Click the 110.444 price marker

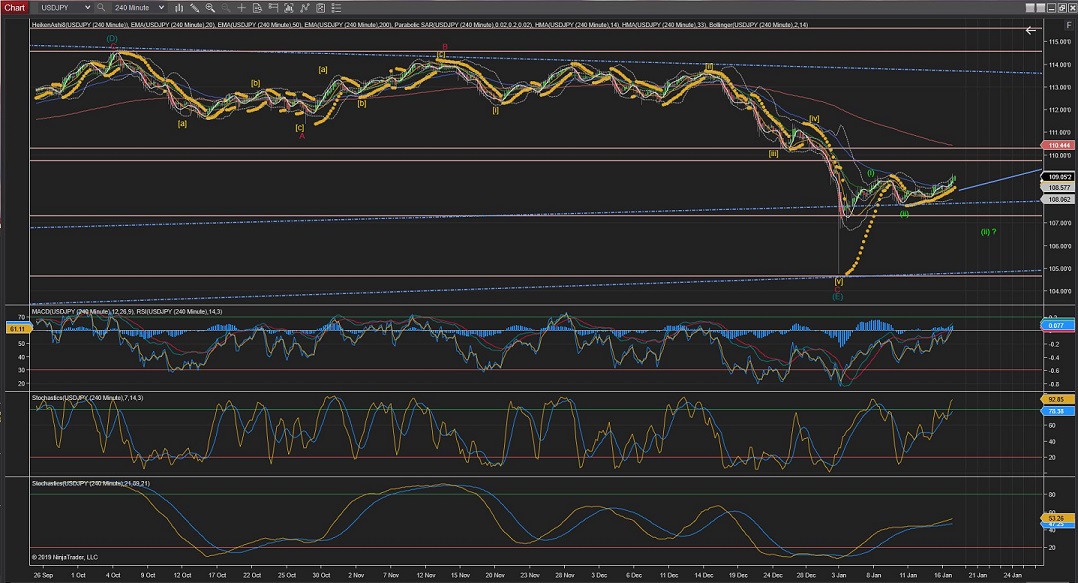pos(1058,145)
